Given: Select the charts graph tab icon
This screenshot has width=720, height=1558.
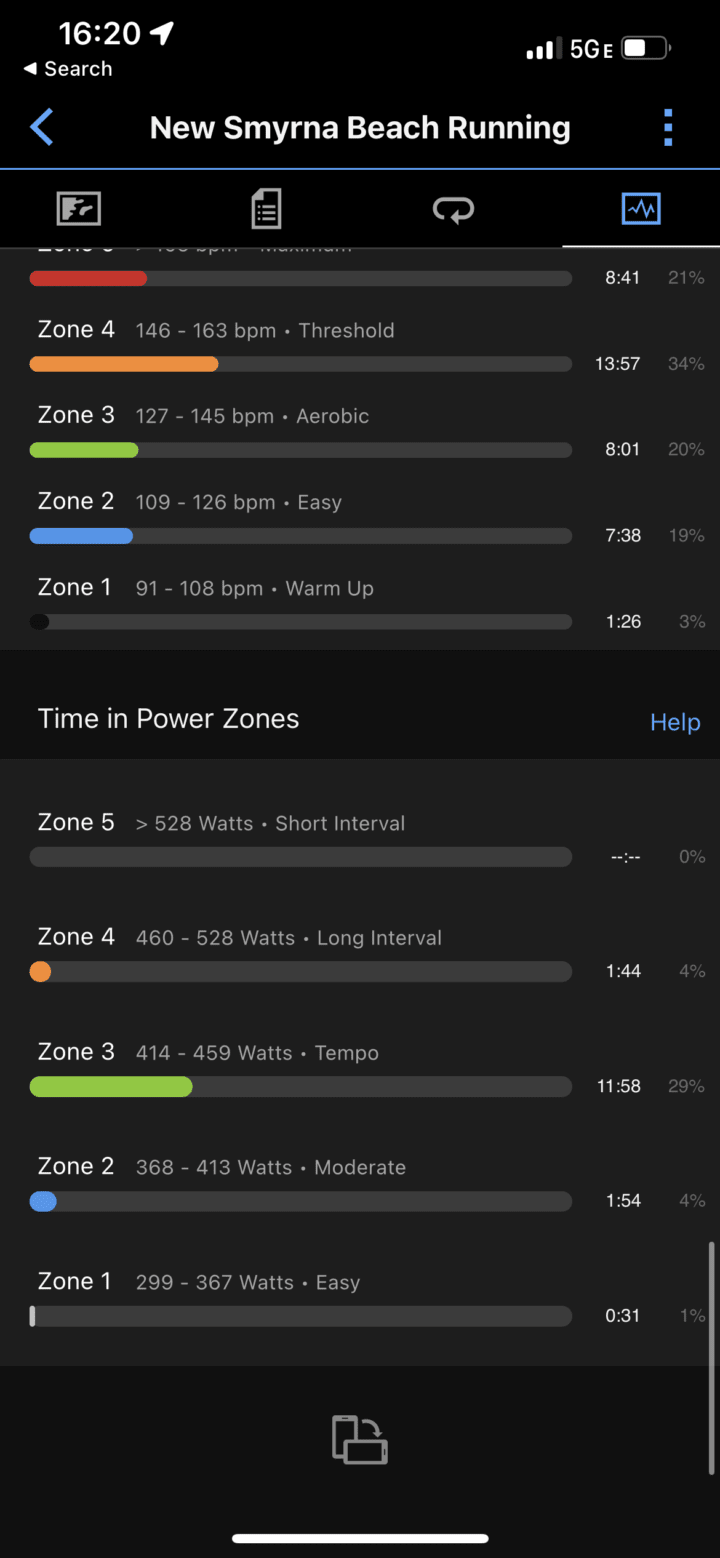Looking at the screenshot, I should click(640, 209).
